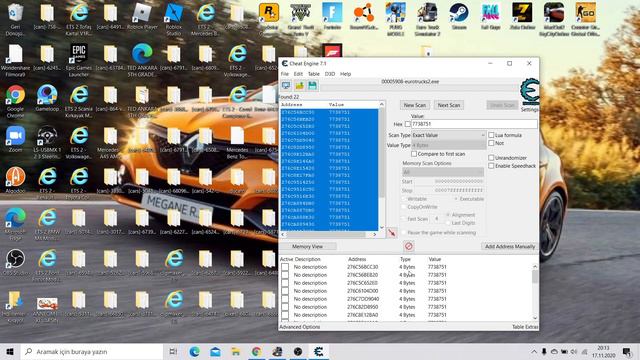
Task: Sort address list by Description column header
Action: coord(307,259)
